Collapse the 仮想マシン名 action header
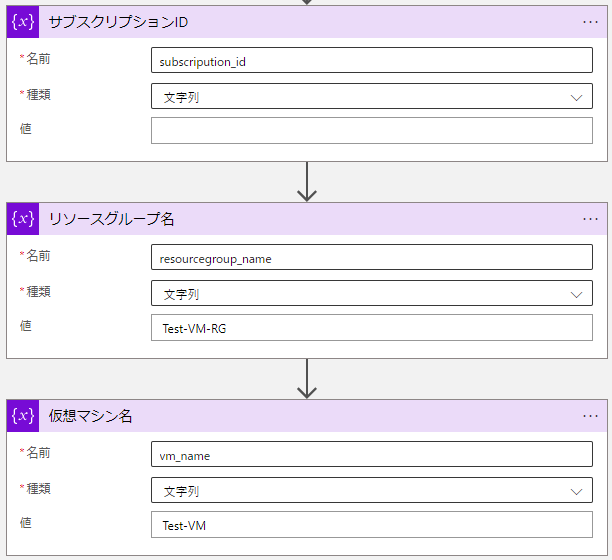Viewport: 612px width, 560px height. click(307, 416)
